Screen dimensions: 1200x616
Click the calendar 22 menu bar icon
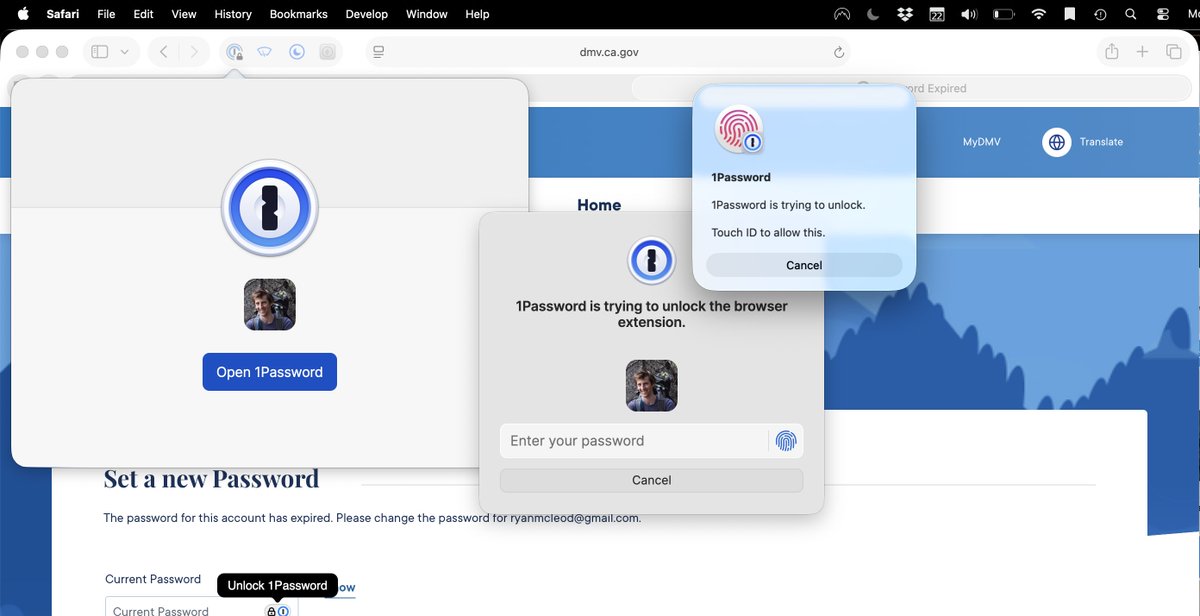pos(937,14)
